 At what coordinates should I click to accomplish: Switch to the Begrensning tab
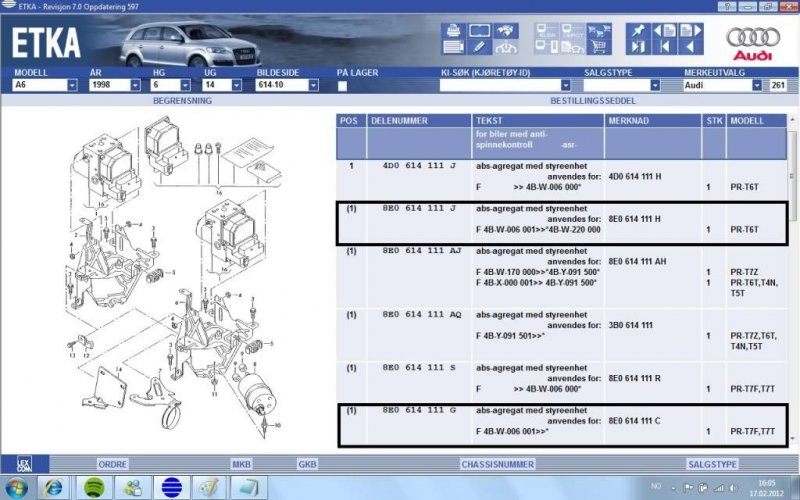180,101
